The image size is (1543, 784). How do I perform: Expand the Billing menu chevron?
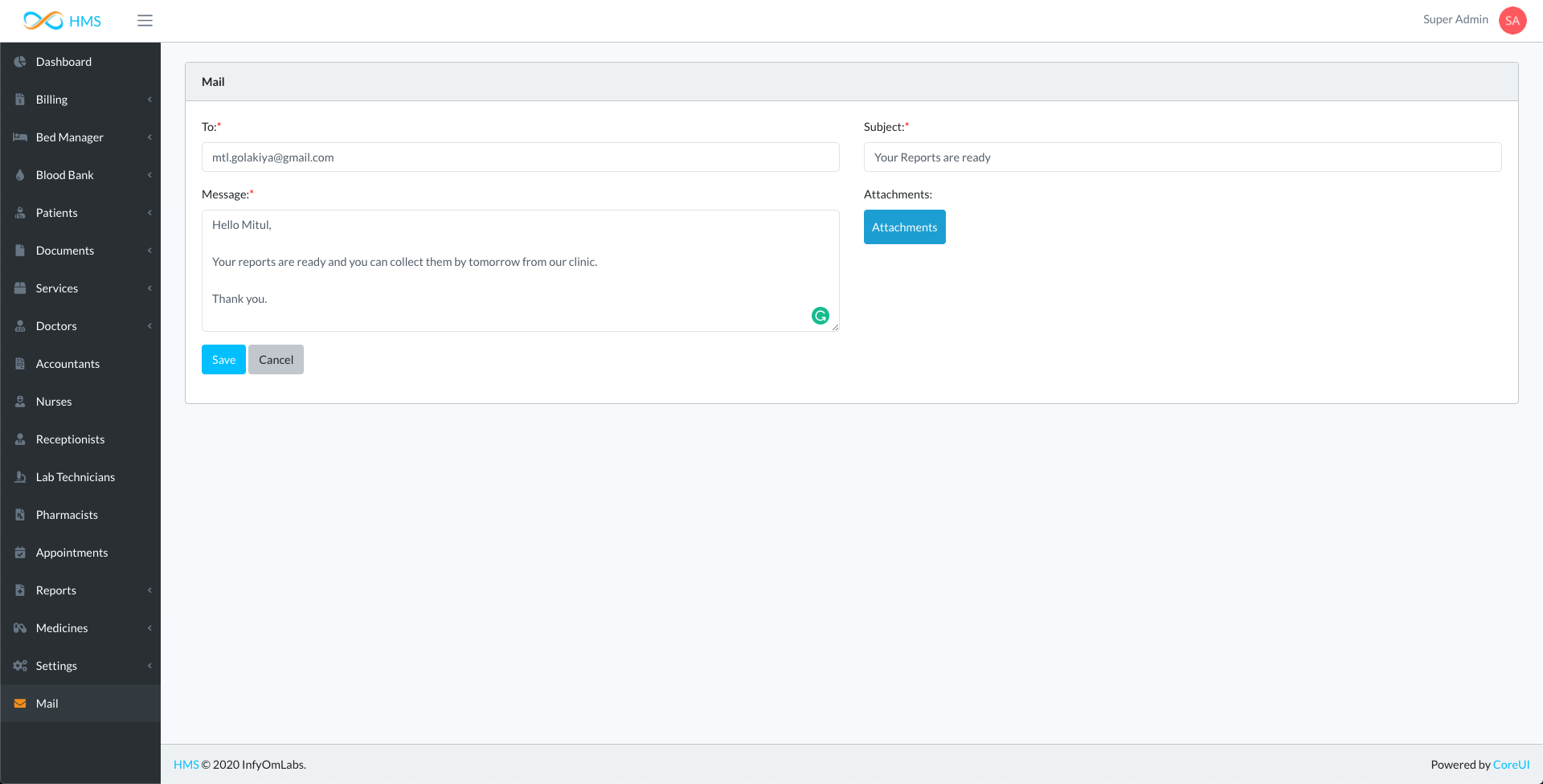149,100
